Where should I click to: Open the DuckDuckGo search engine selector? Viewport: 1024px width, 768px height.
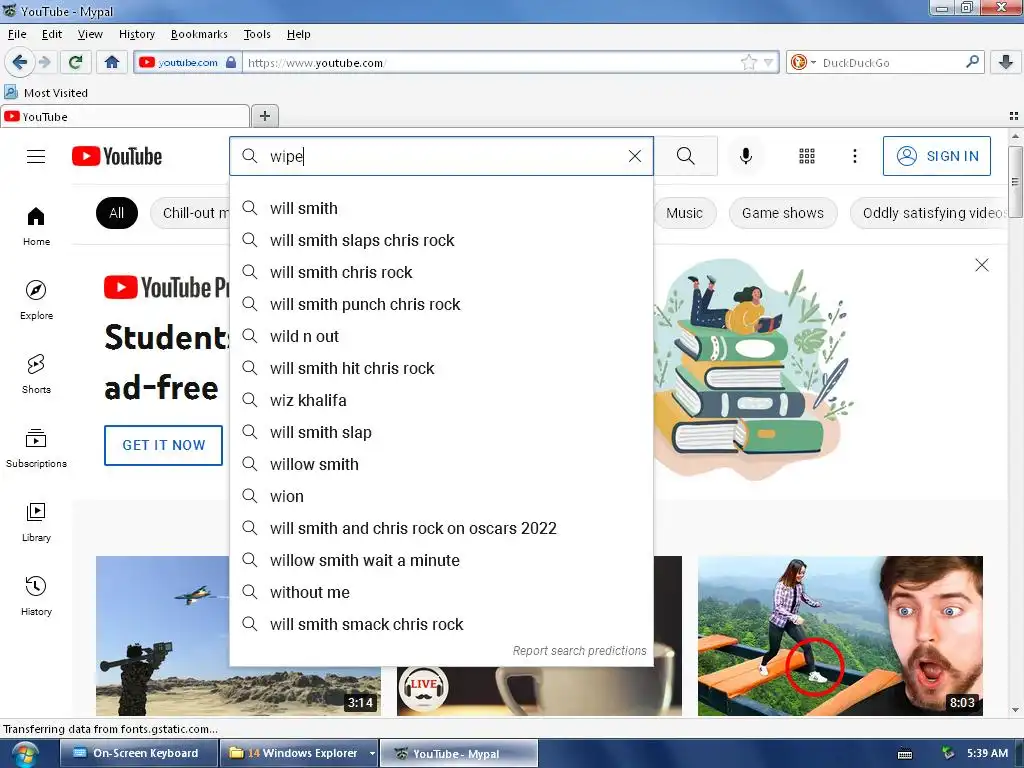803,63
